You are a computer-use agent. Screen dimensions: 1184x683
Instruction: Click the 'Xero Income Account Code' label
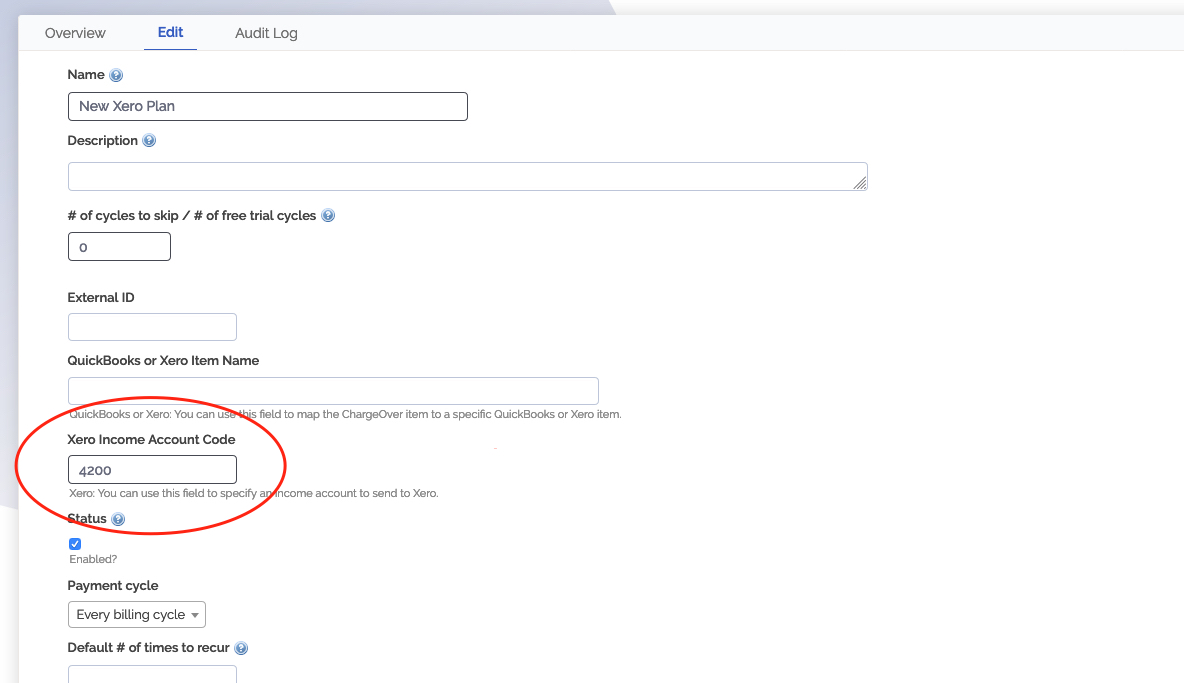(151, 439)
